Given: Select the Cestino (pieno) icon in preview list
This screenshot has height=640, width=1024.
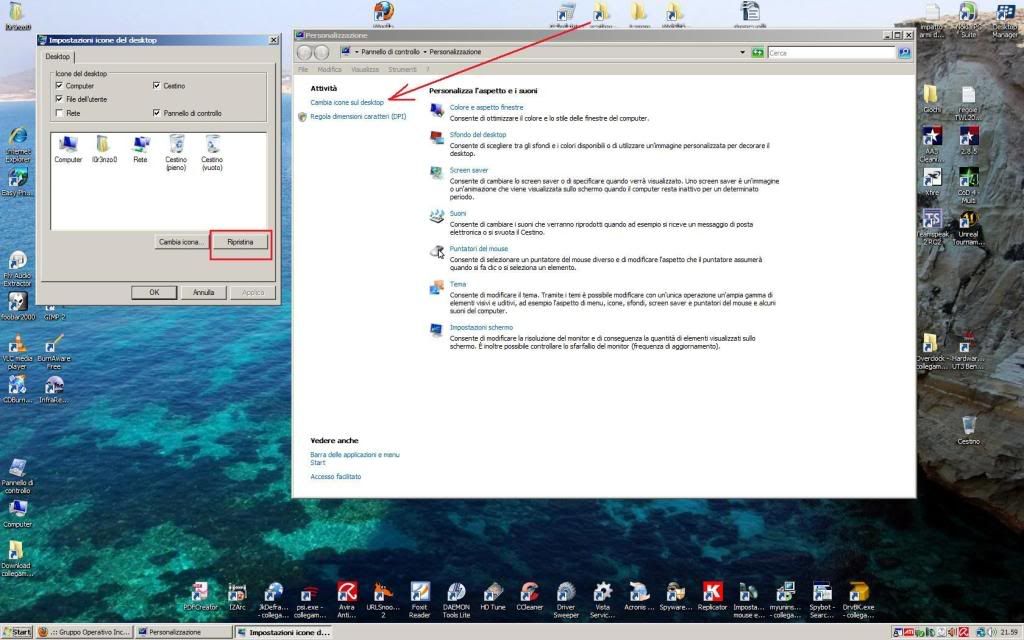Looking at the screenshot, I should [x=176, y=146].
